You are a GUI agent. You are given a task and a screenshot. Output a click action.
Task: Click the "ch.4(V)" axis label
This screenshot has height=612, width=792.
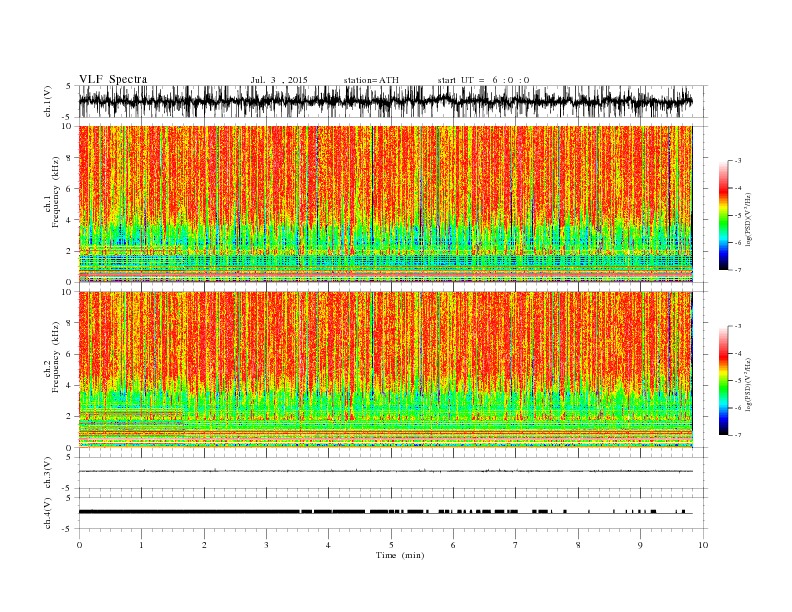click(48, 513)
